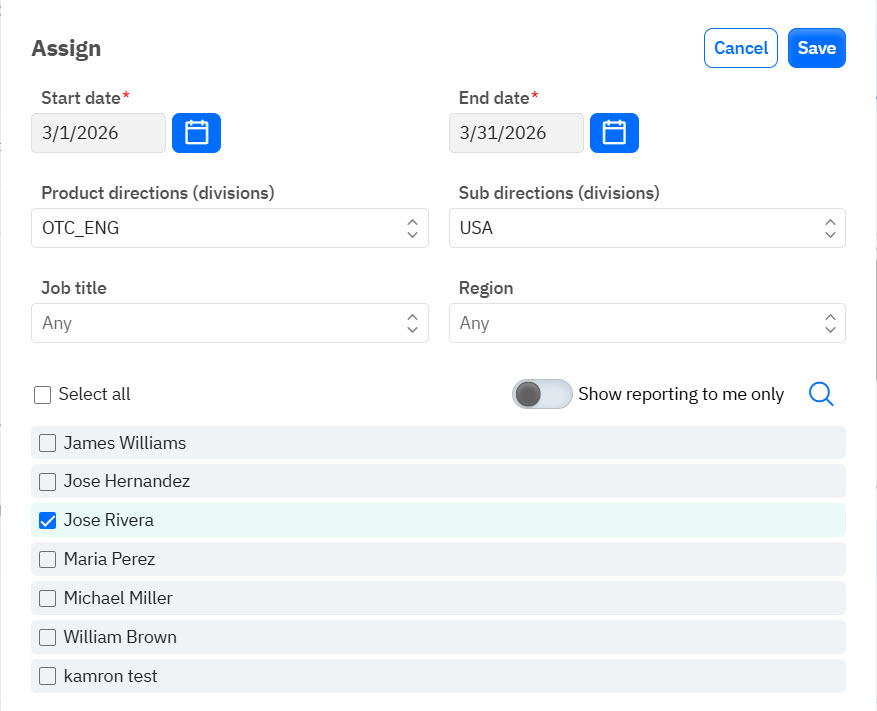Check the kamron test checkbox
877x711 pixels.
(x=47, y=676)
